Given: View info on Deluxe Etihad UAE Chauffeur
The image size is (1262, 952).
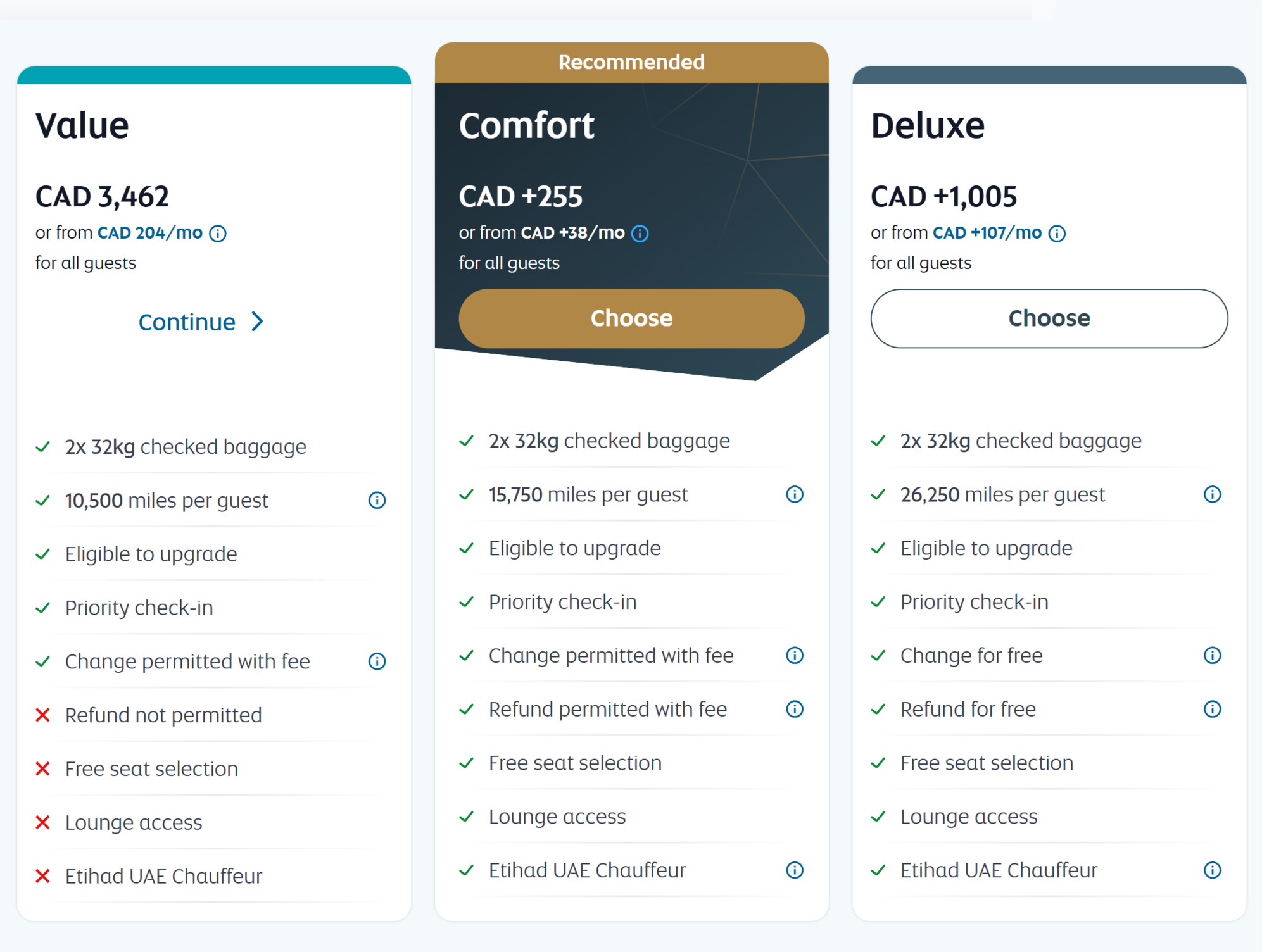Looking at the screenshot, I should tap(1212, 870).
